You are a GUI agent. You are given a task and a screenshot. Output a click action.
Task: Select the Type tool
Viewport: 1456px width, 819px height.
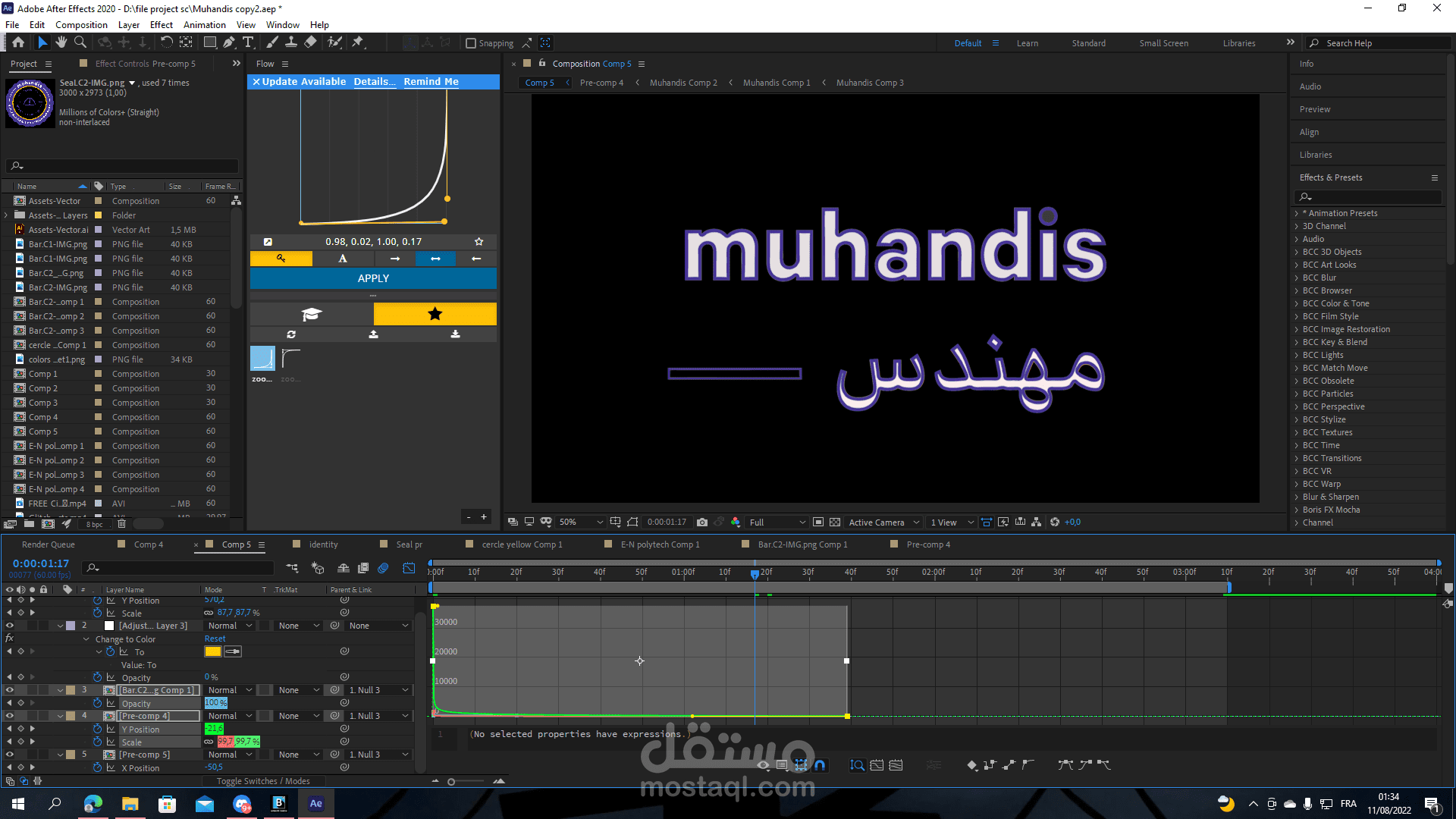pyautogui.click(x=248, y=42)
